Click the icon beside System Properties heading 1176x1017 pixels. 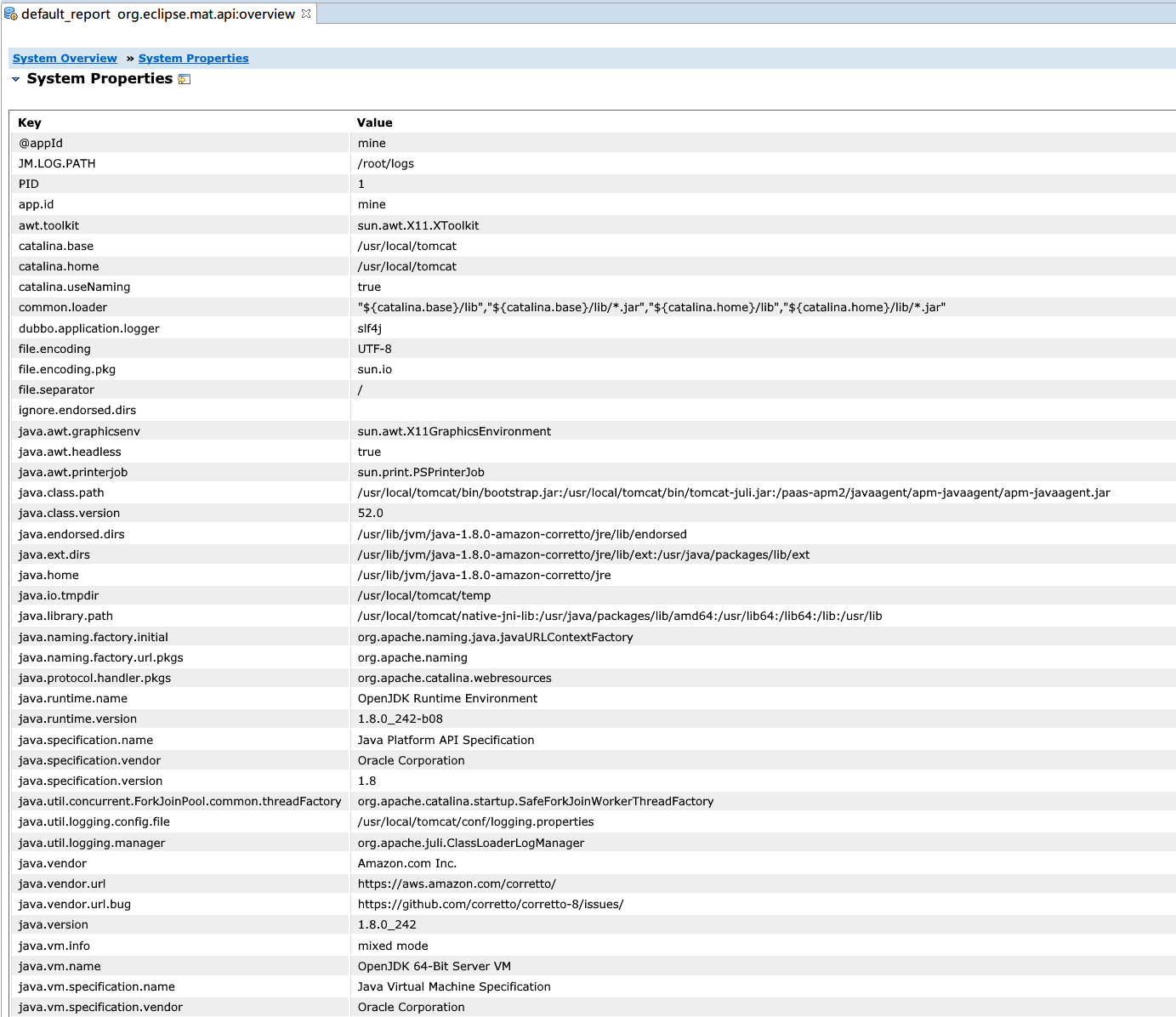tap(185, 79)
